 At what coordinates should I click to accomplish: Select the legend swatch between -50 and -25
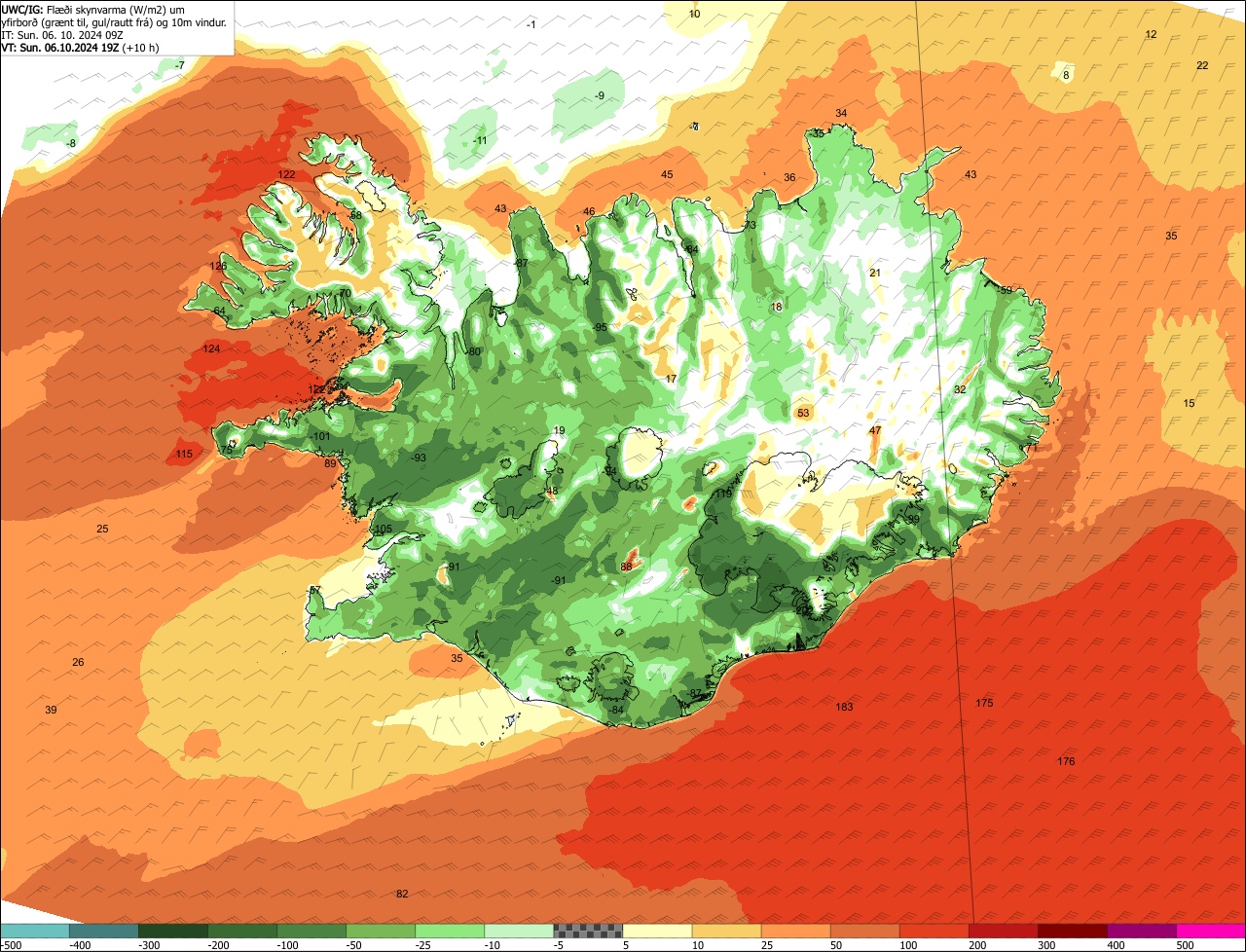(x=381, y=931)
